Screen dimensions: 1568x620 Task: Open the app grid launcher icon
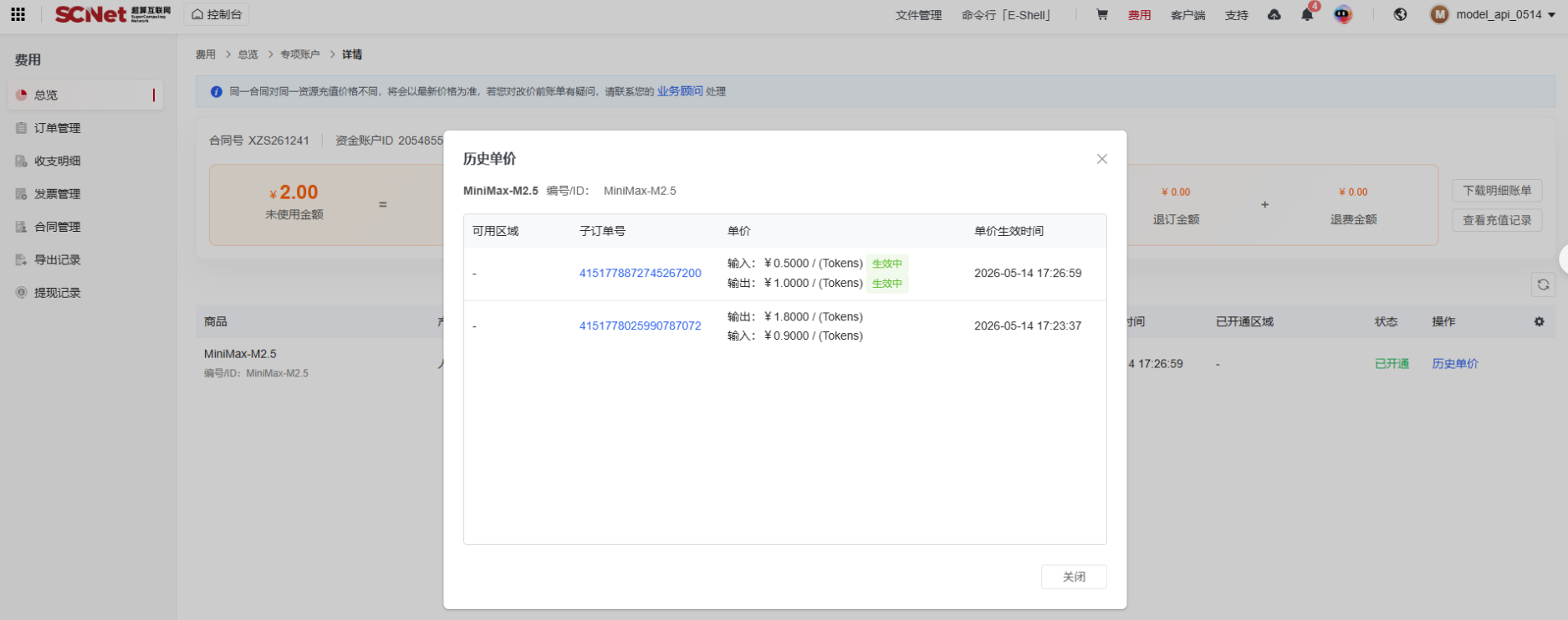[x=18, y=14]
